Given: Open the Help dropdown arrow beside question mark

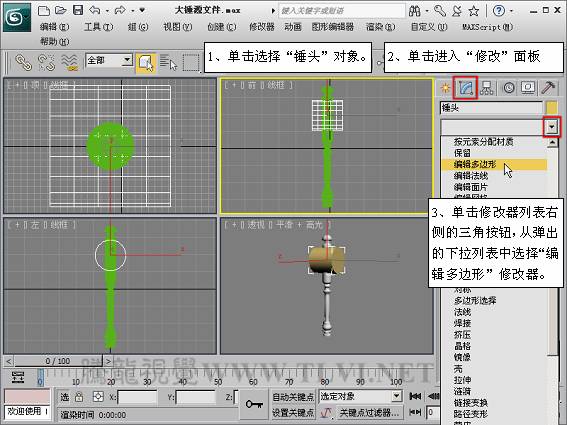Looking at the screenshot, I should [511, 11].
